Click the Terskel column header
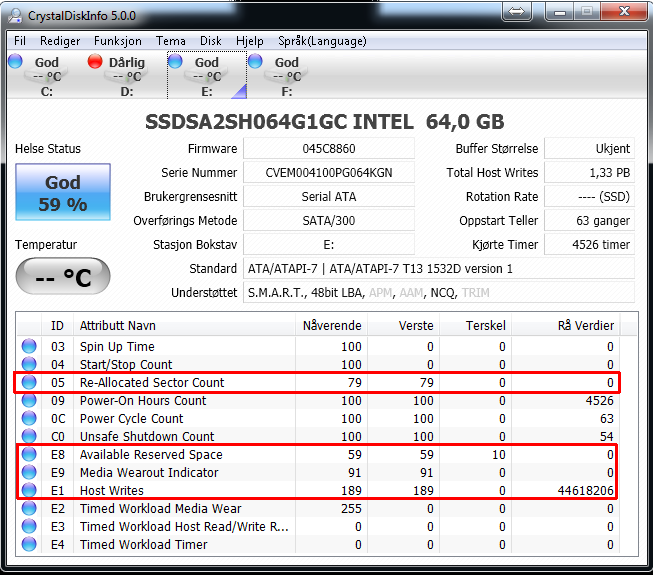The height and width of the screenshot is (575, 653). (476, 325)
